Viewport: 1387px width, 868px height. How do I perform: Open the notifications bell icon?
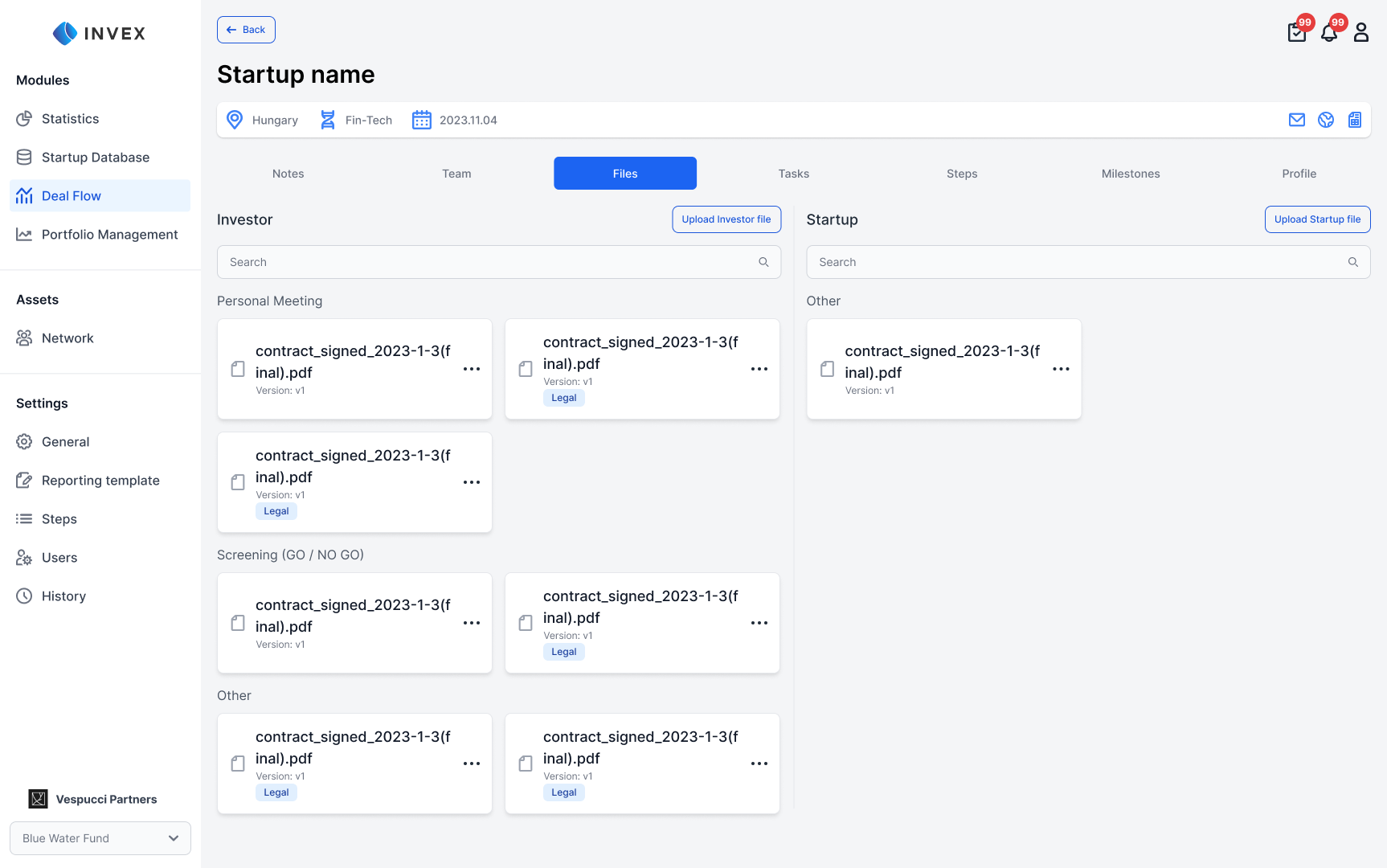pos(1328,33)
